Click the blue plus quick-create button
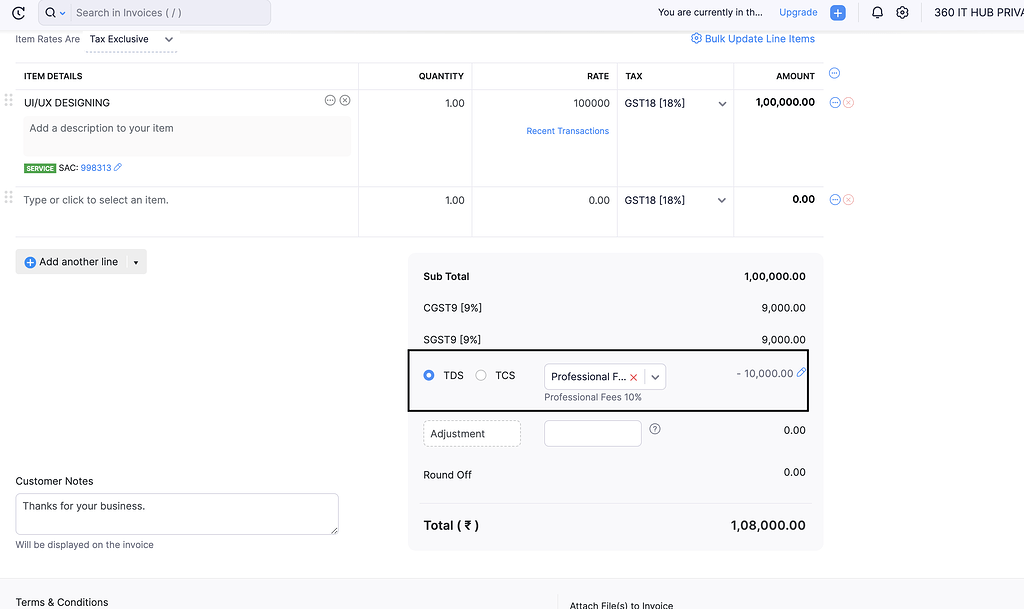The height and width of the screenshot is (609, 1024). coord(837,12)
